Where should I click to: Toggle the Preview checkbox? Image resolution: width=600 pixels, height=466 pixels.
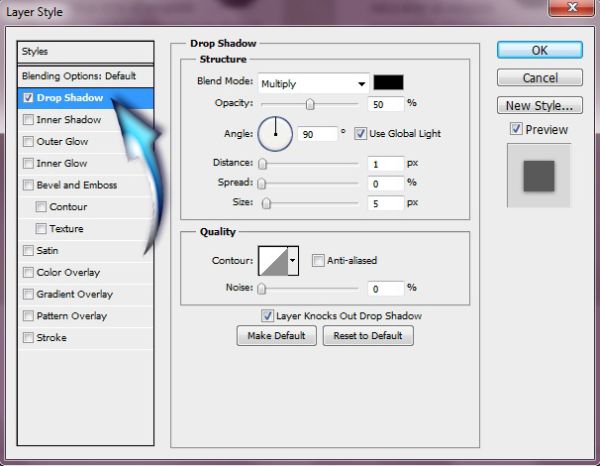tap(516, 129)
